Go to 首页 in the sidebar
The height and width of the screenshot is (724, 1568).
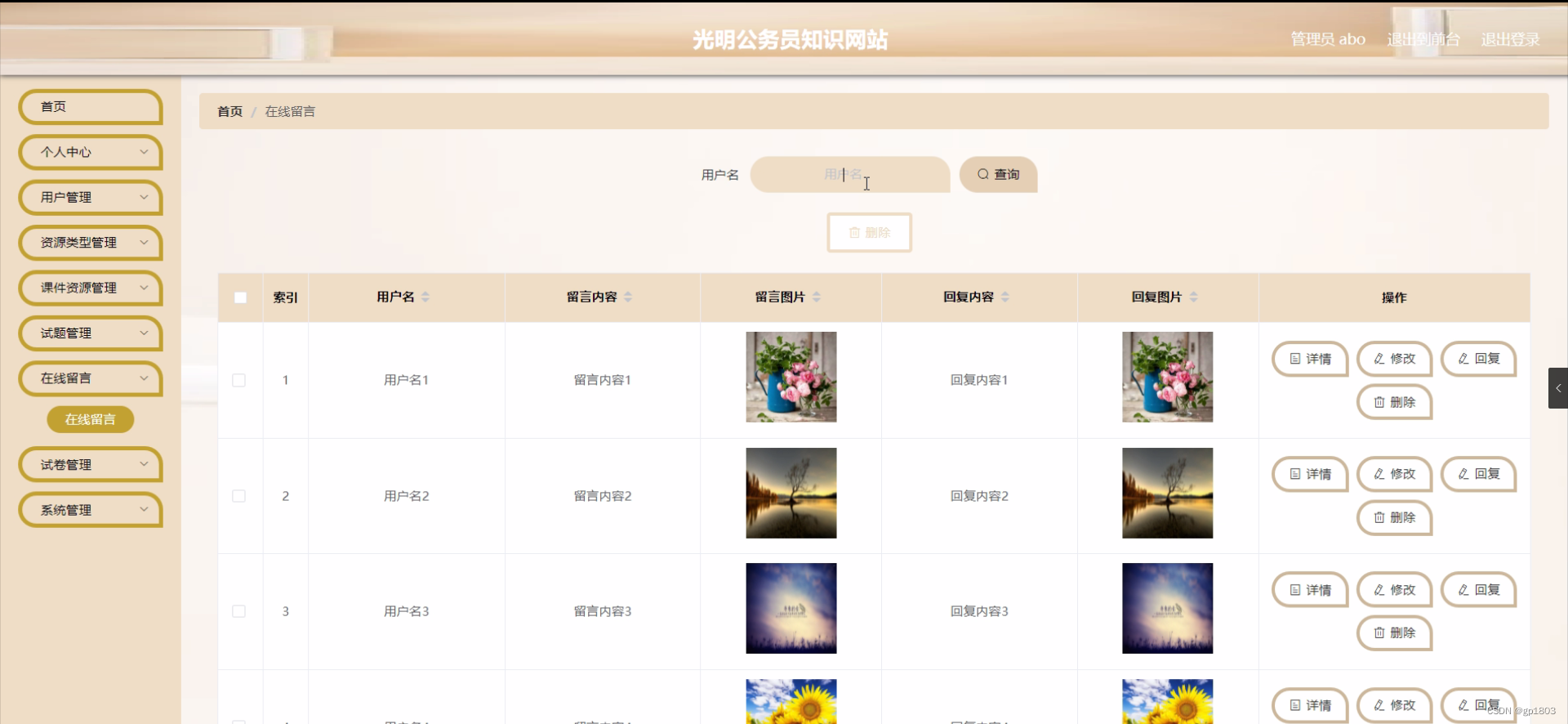[91, 107]
